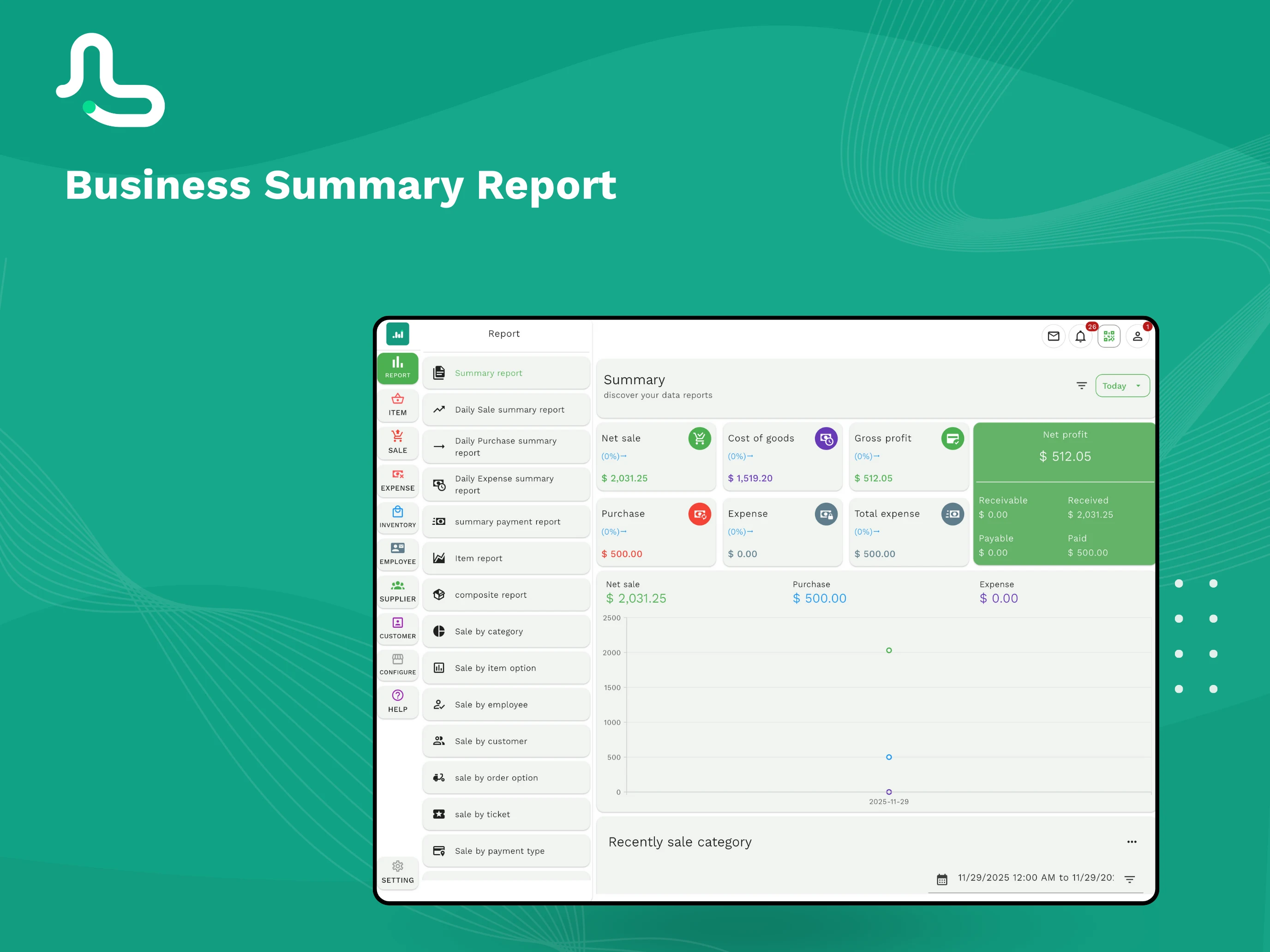Open the QR code scanner icon
1270x952 pixels.
(1108, 336)
